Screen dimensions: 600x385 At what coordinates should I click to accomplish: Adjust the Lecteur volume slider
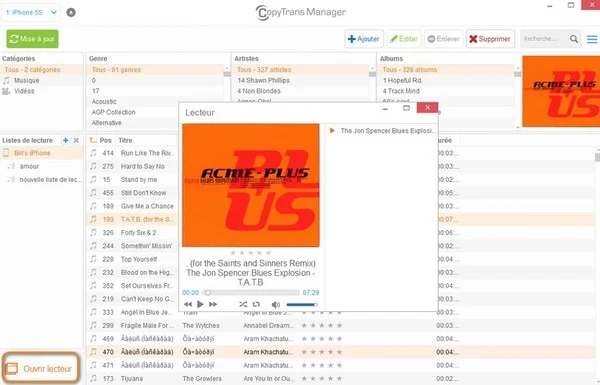coord(302,305)
